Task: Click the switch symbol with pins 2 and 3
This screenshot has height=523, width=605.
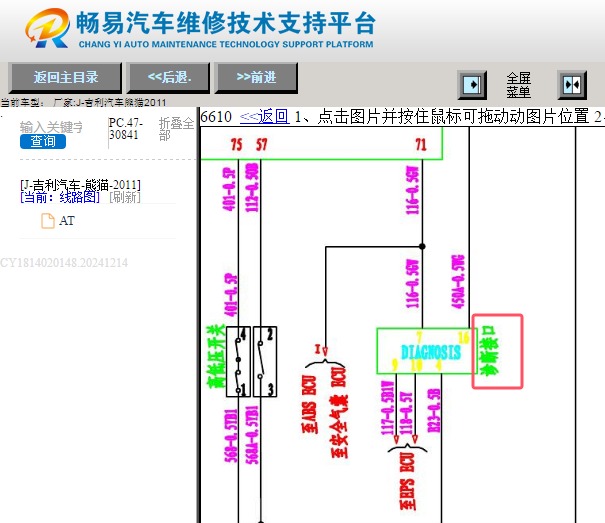Action: click(x=265, y=362)
